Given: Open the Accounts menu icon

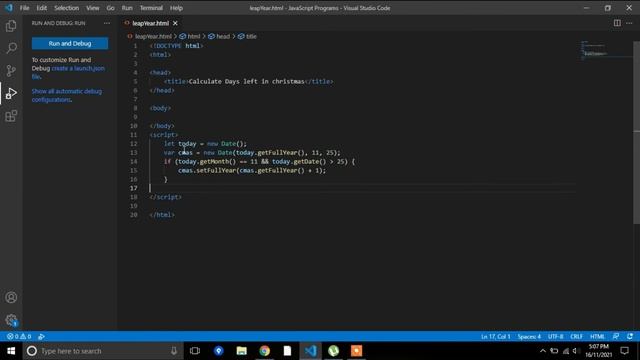Looking at the screenshot, I should [x=11, y=297].
